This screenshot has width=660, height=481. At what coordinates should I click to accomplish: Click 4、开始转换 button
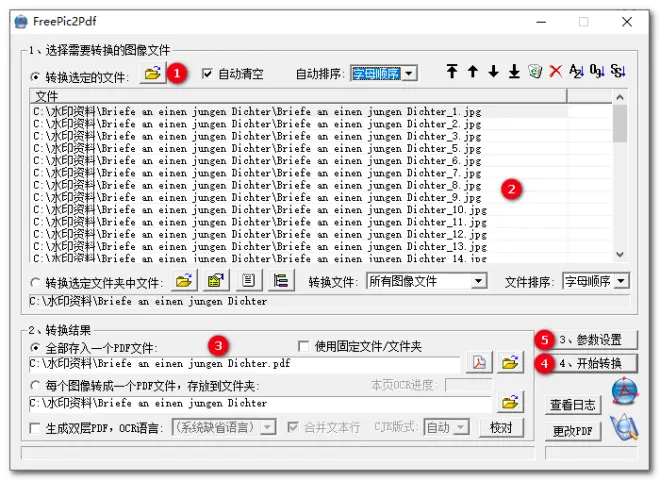tap(590, 363)
